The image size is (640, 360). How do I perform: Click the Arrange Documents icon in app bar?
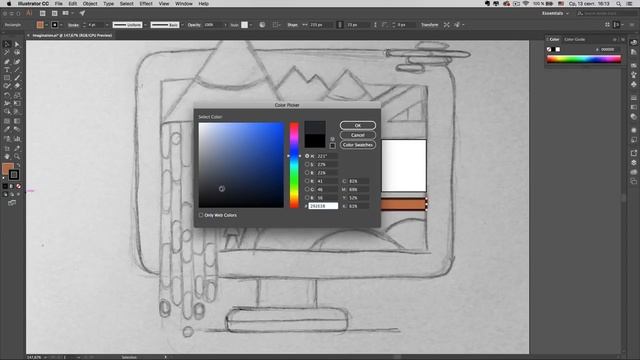[x=66, y=13]
